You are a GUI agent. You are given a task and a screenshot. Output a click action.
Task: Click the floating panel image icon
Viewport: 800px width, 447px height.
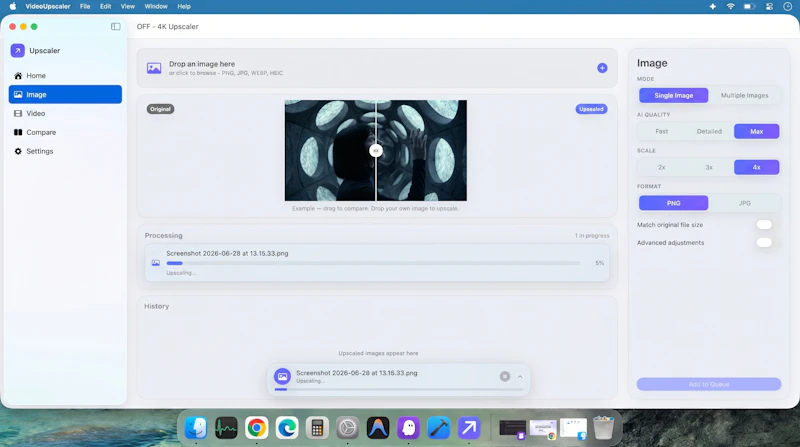282,376
